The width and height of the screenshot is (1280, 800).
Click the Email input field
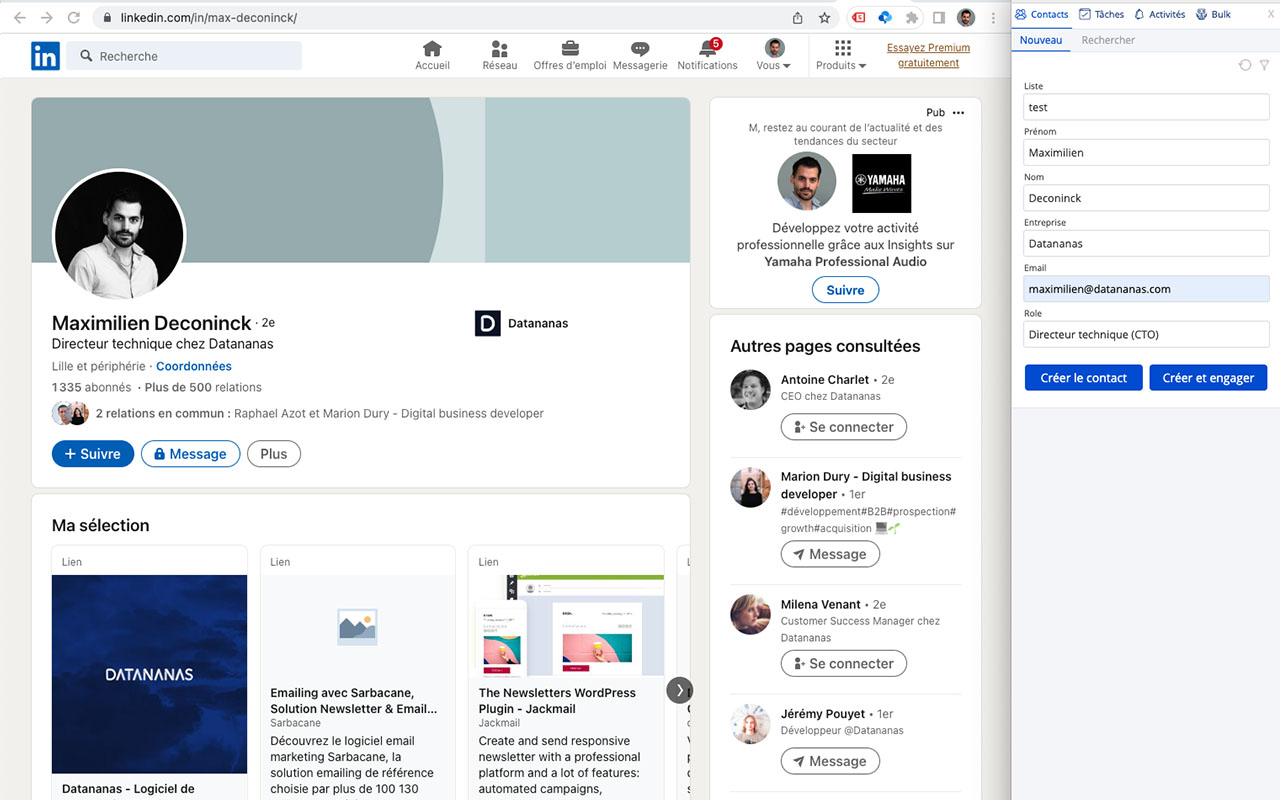(1146, 289)
